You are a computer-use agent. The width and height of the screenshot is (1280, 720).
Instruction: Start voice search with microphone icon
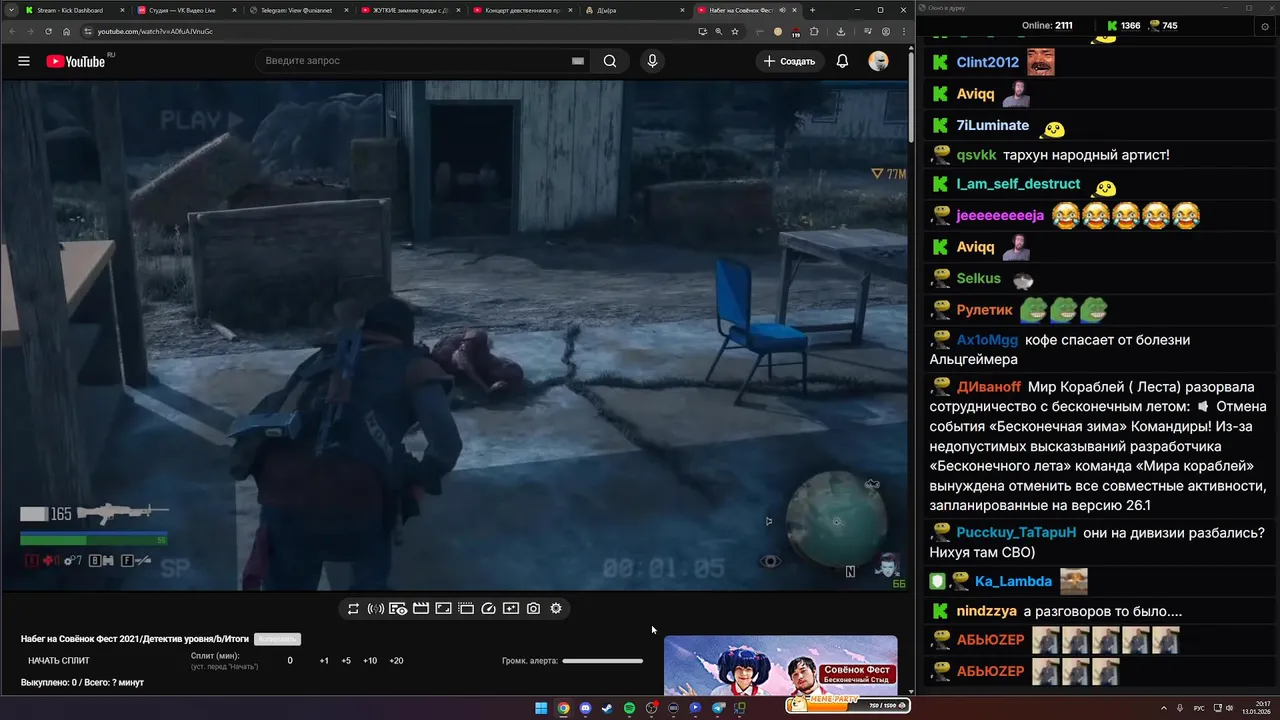(x=652, y=61)
